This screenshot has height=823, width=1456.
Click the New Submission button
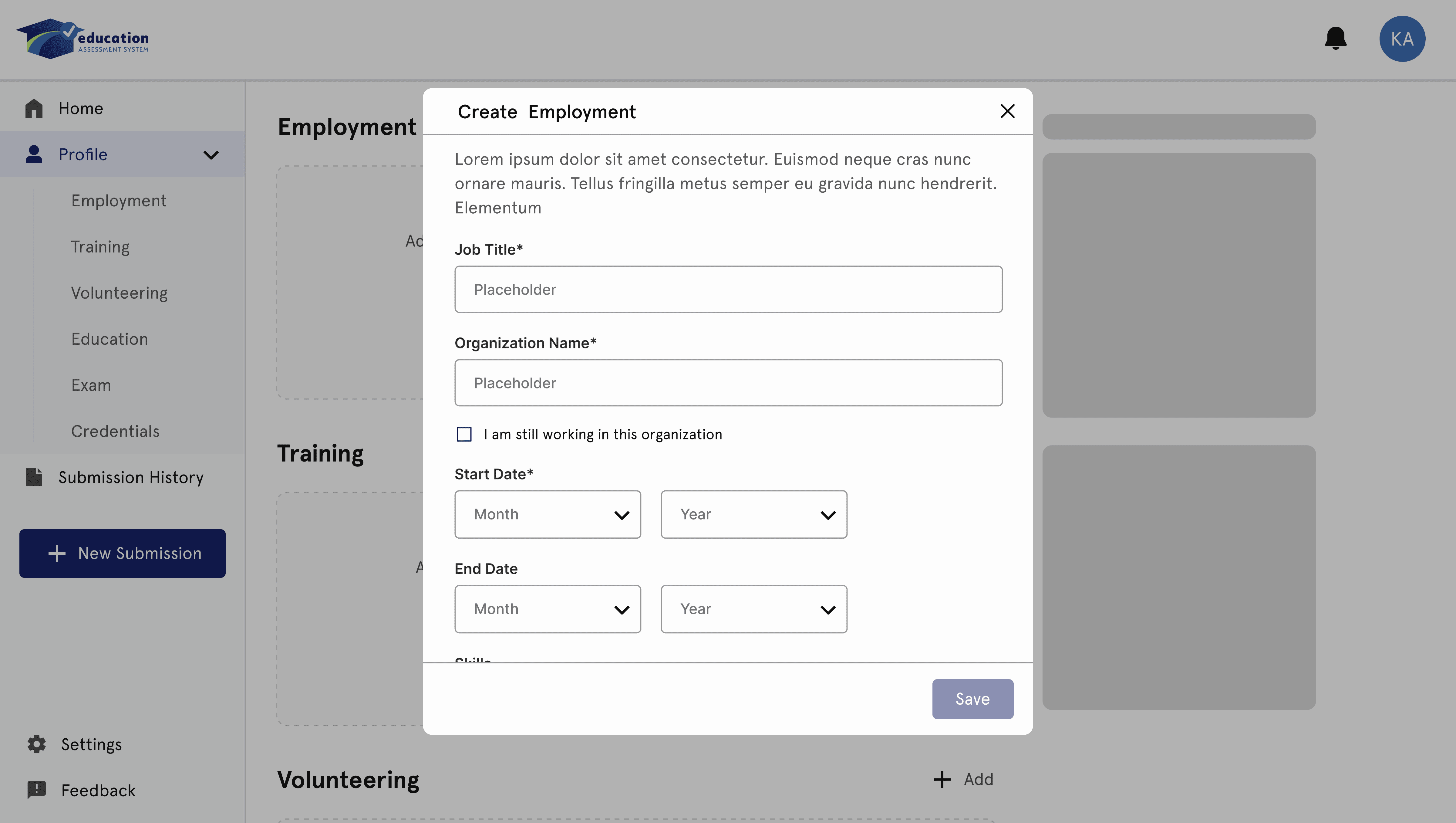pyautogui.click(x=122, y=553)
